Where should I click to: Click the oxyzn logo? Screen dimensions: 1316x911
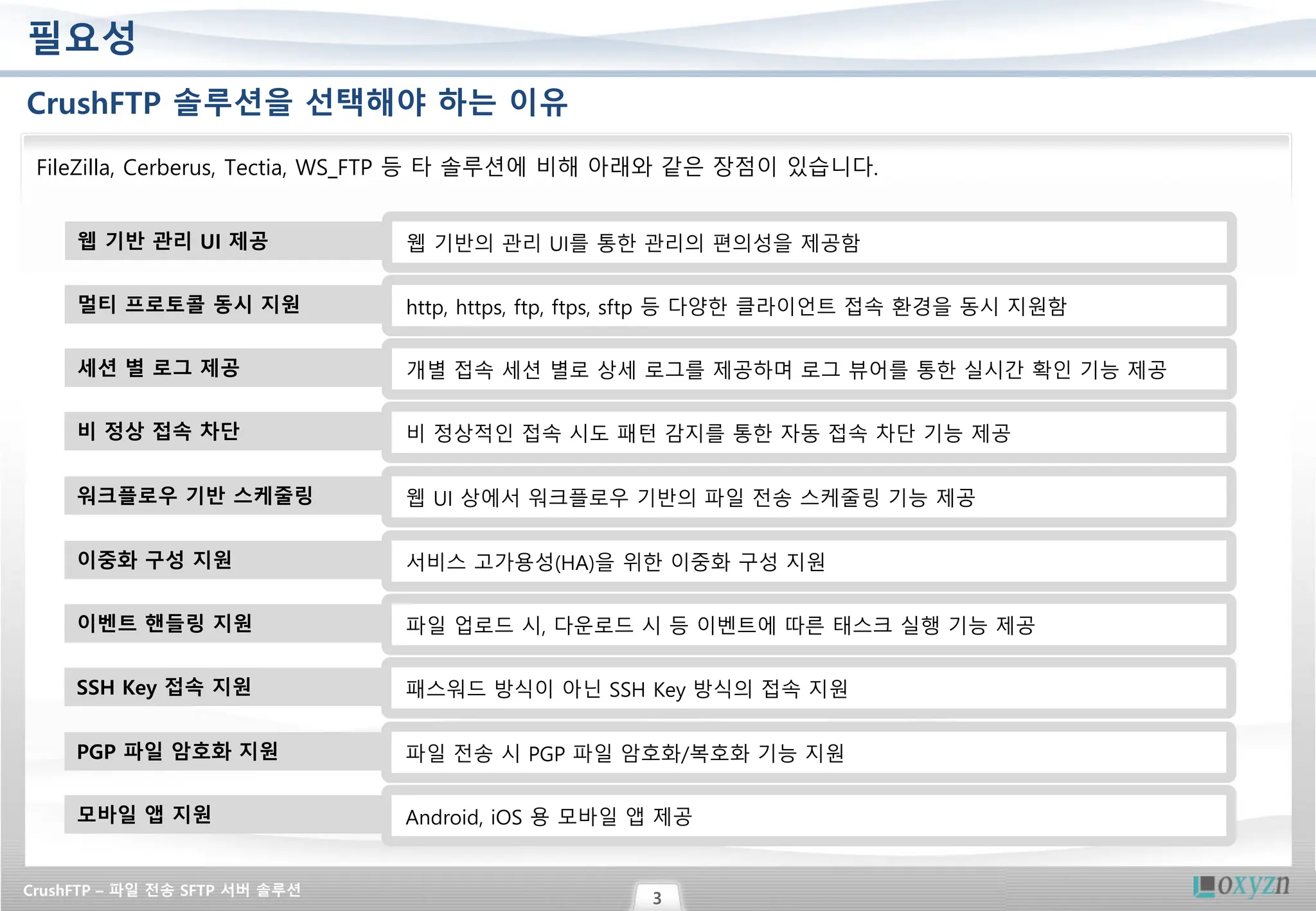click(1241, 885)
